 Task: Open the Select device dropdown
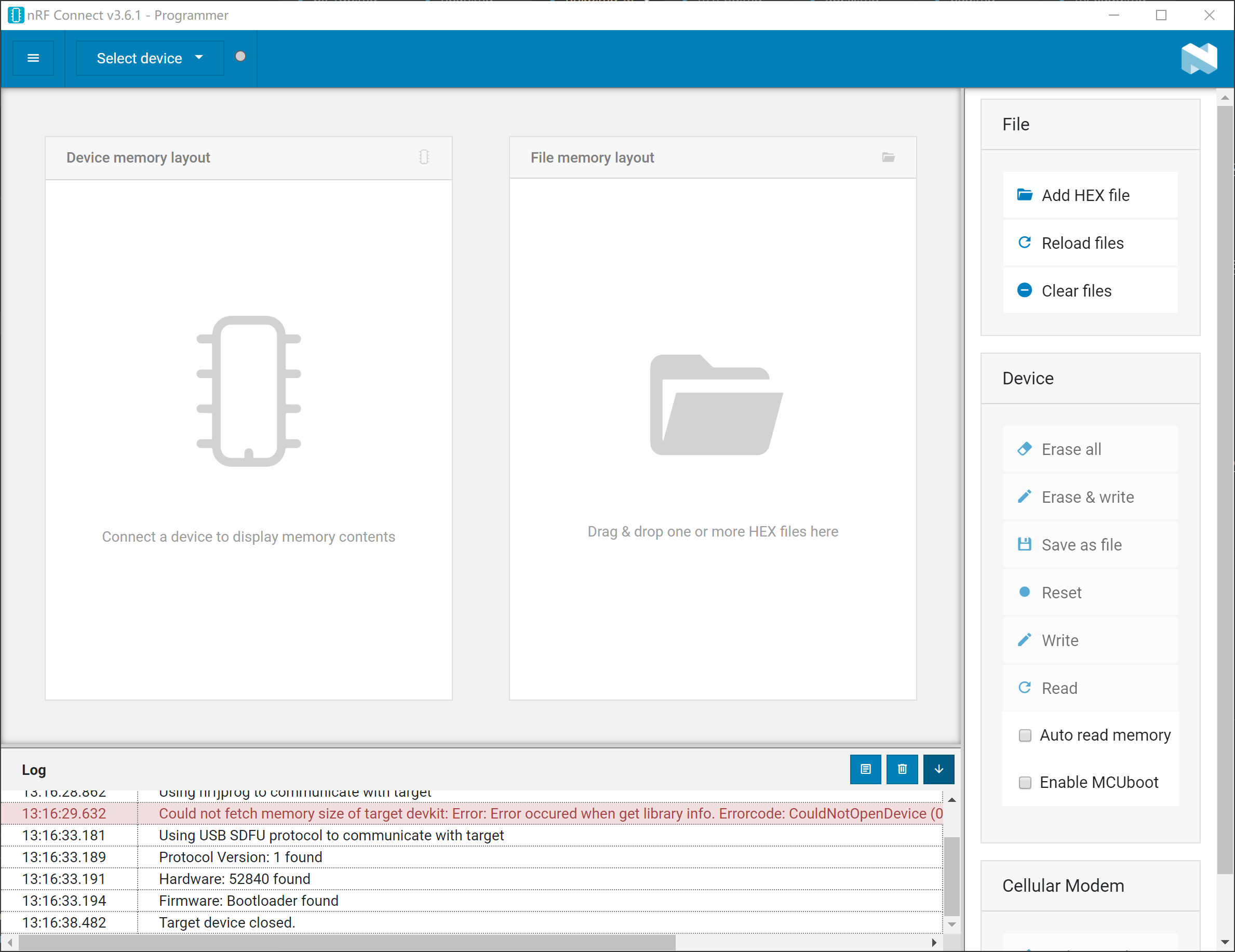(150, 58)
